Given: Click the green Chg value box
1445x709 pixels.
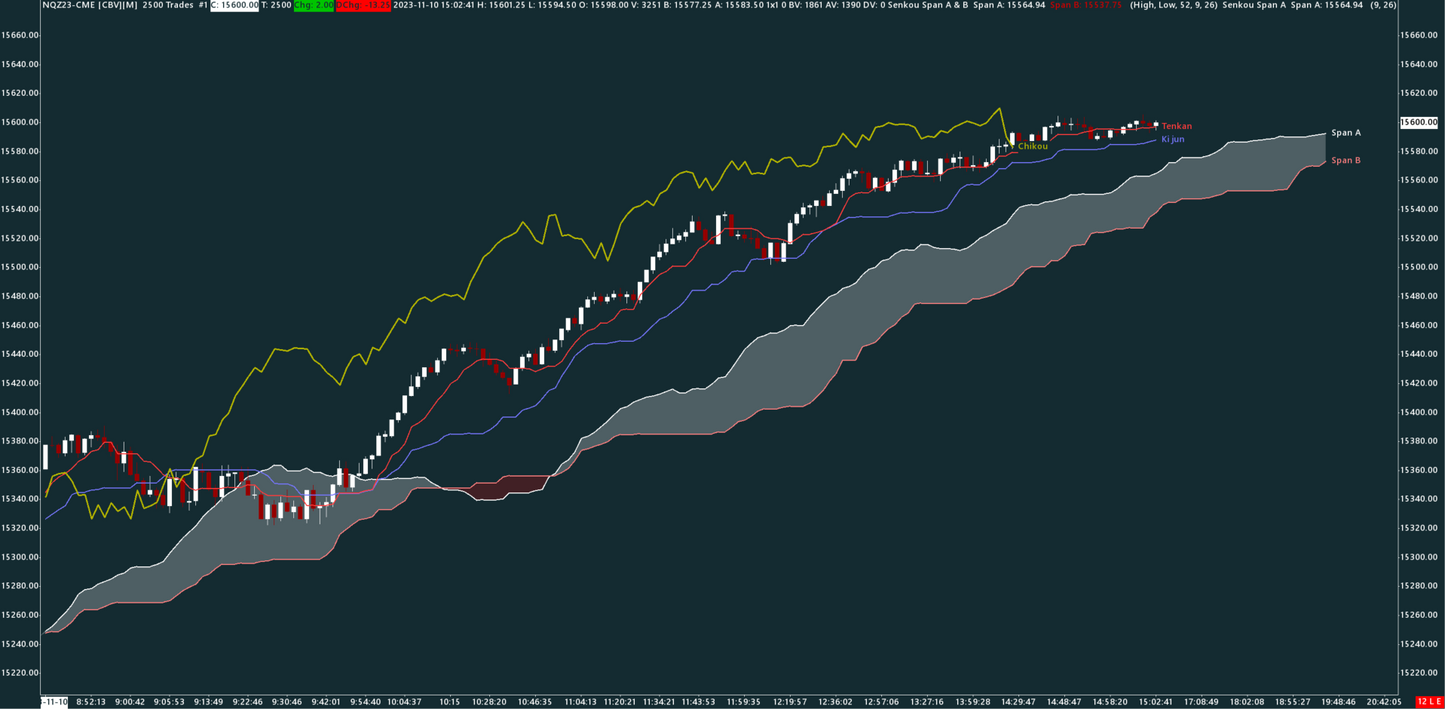Looking at the screenshot, I should tap(313, 6).
